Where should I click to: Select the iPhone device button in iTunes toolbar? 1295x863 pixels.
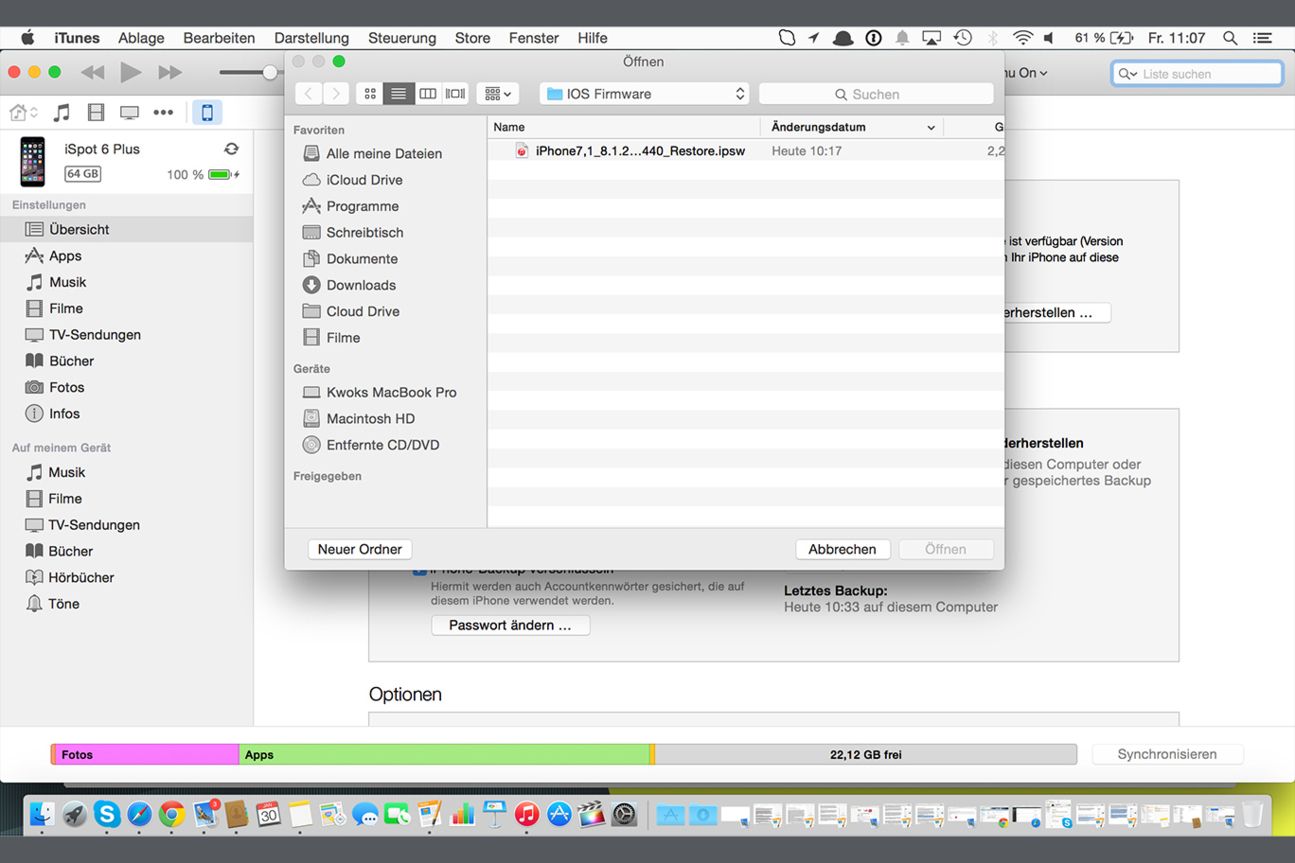tap(207, 112)
